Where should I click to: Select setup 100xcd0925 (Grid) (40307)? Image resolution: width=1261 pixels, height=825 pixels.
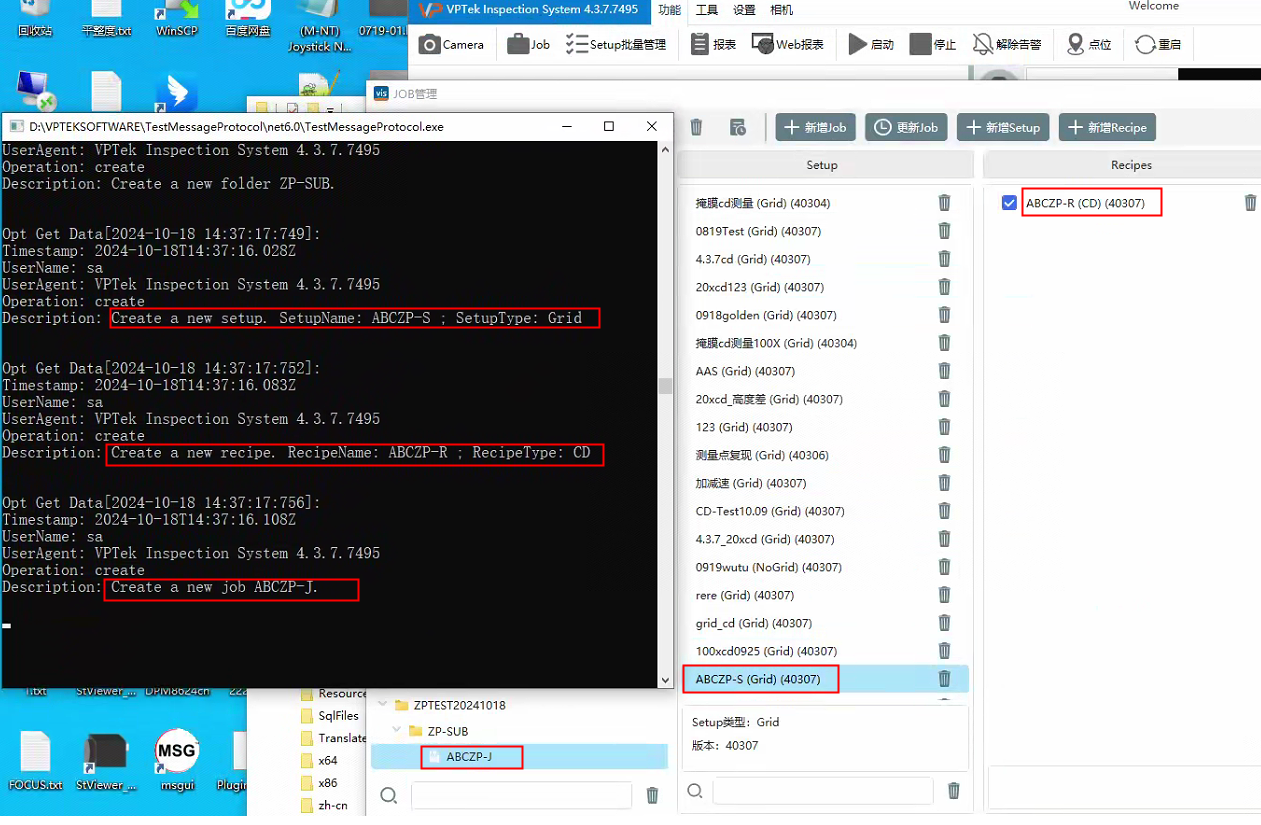[766, 651]
